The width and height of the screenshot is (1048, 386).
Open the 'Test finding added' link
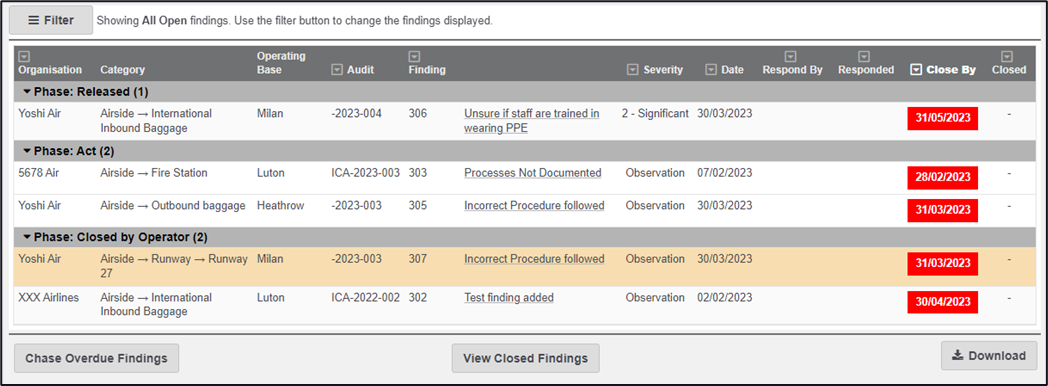tap(509, 298)
